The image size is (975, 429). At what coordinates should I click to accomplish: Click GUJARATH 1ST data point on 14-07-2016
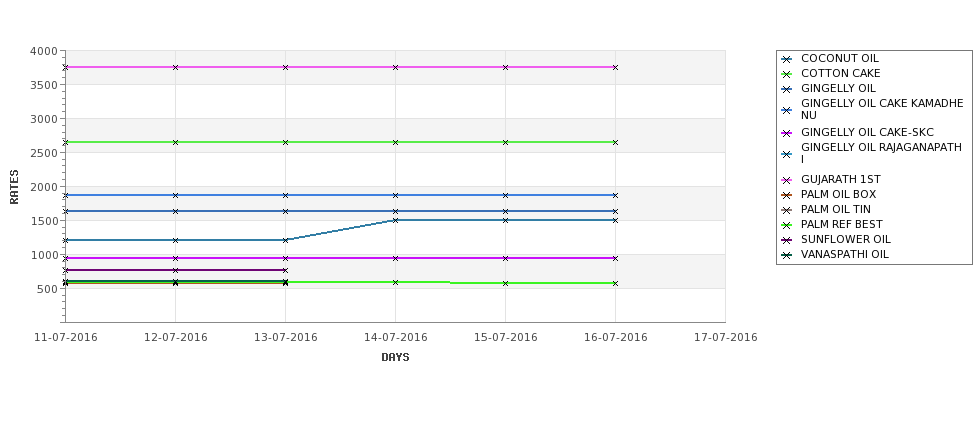[395, 67]
